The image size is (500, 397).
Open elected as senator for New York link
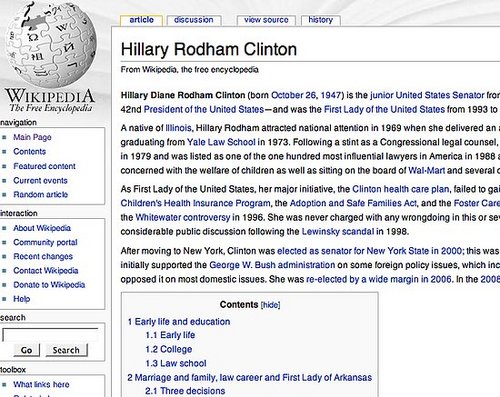[x=369, y=251]
